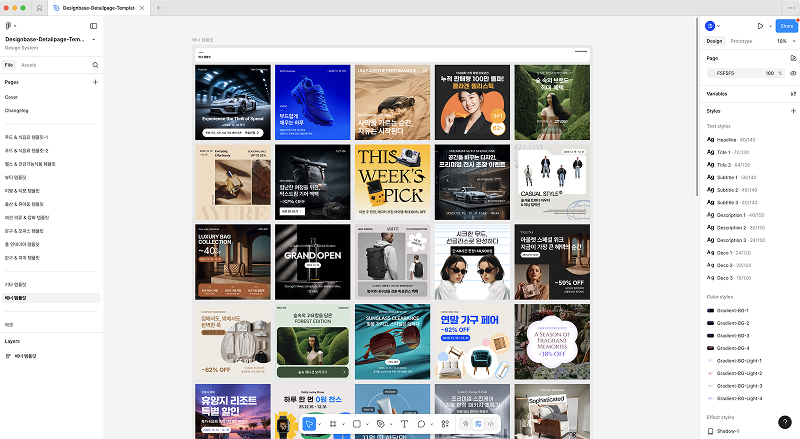
Task: Pick the Pen tool in the toolbar
Action: (381, 424)
